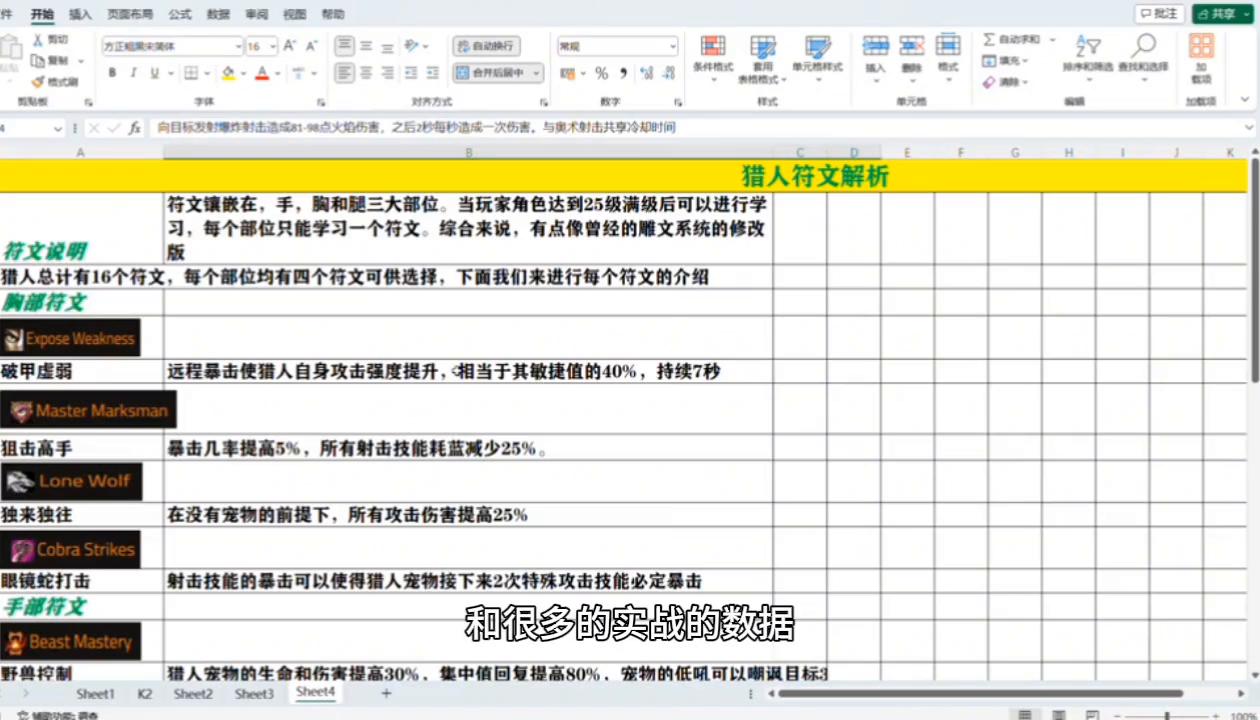
Task: Click the increase decimal icon
Action: [646, 73]
